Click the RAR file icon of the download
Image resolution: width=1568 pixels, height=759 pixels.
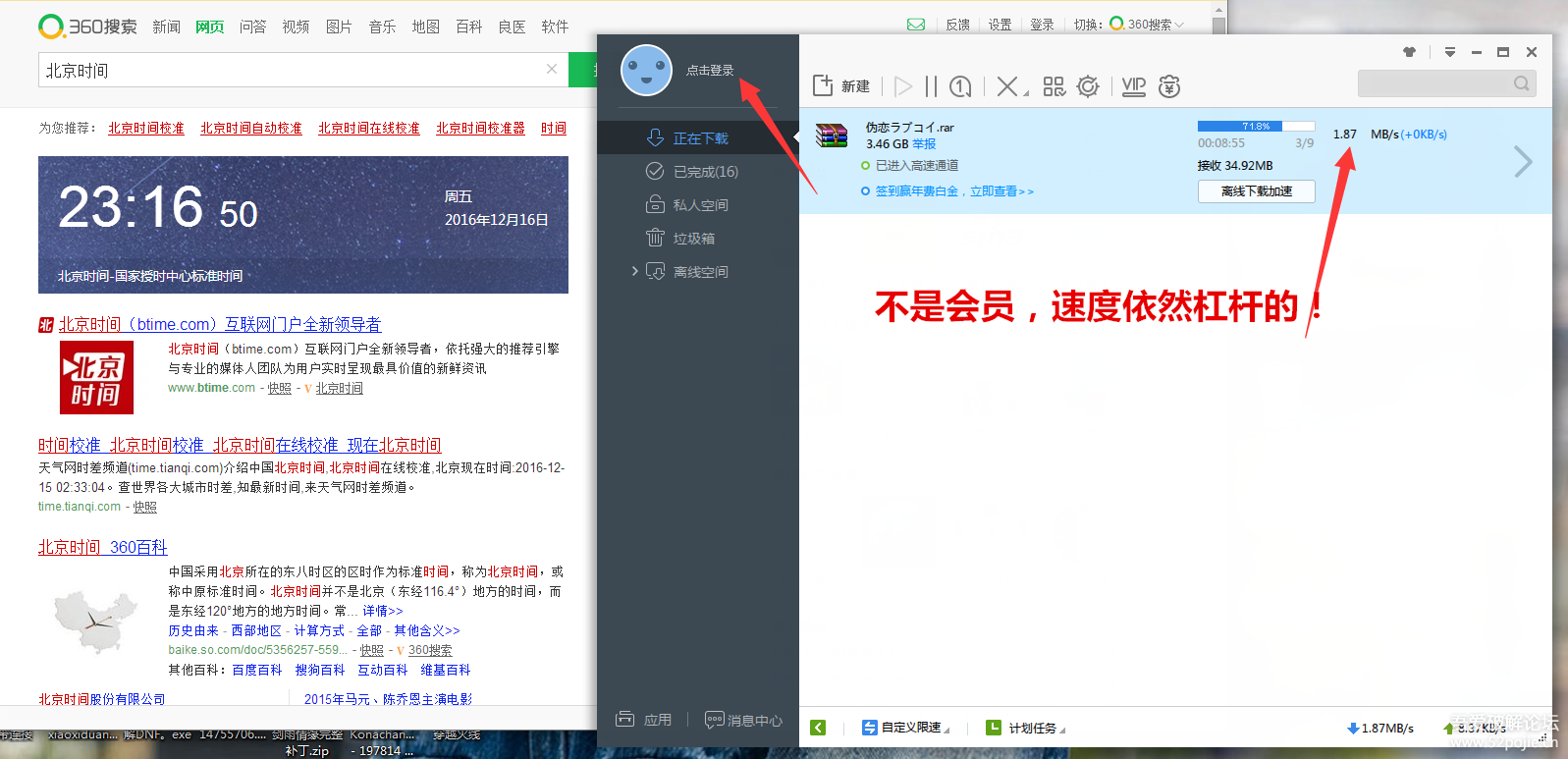[832, 136]
